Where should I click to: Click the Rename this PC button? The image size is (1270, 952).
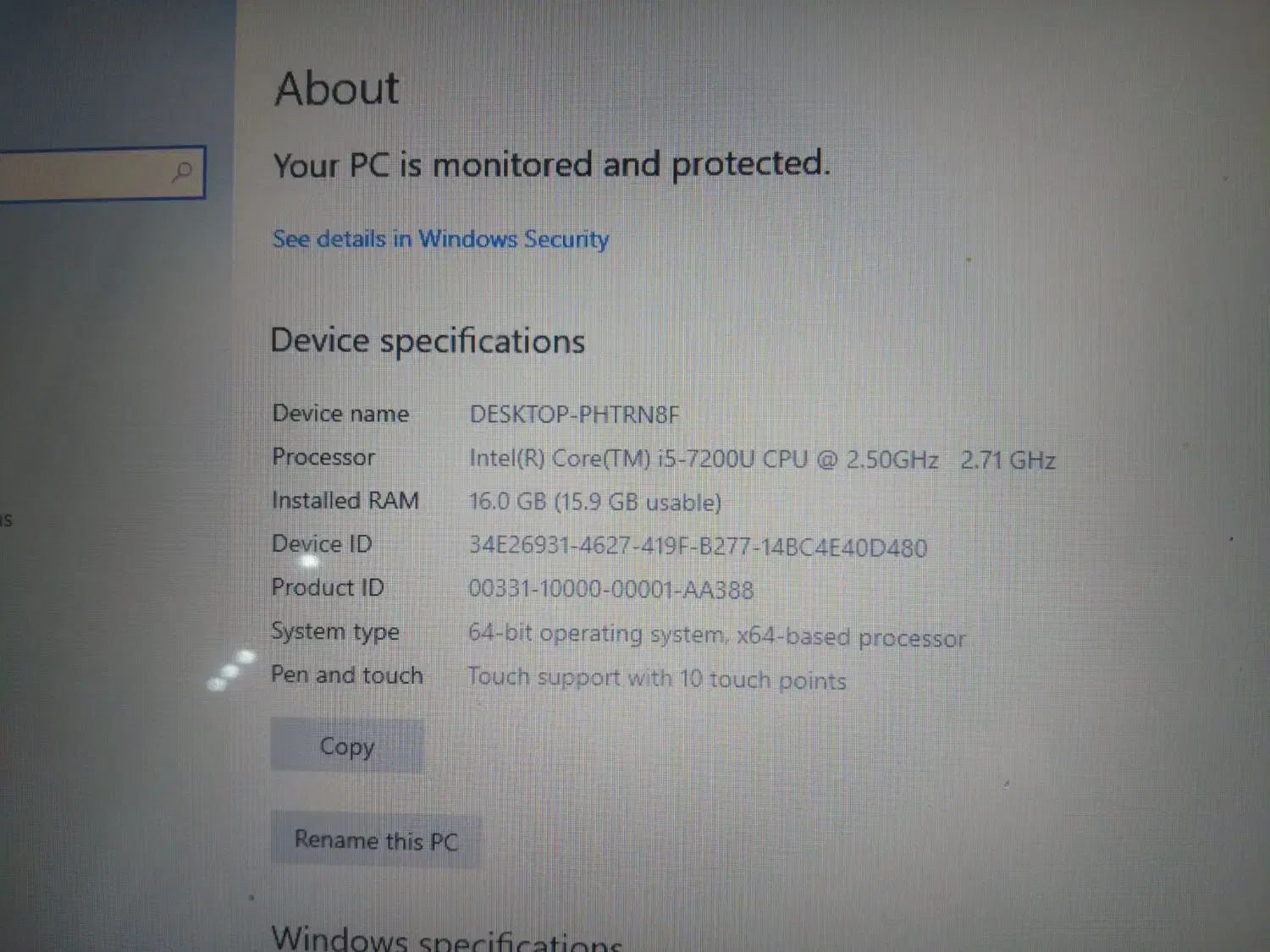376,840
